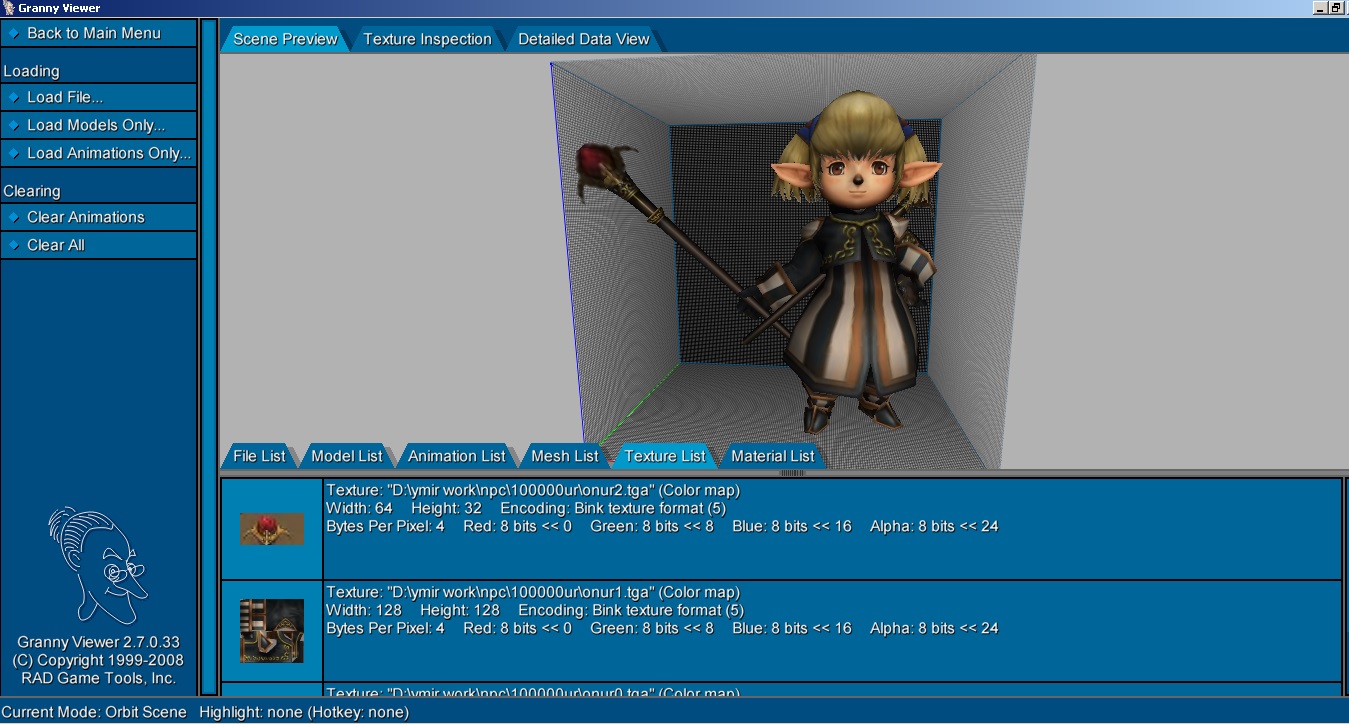Click the Load Models Only button
This screenshot has width=1349, height=724.
(98, 125)
